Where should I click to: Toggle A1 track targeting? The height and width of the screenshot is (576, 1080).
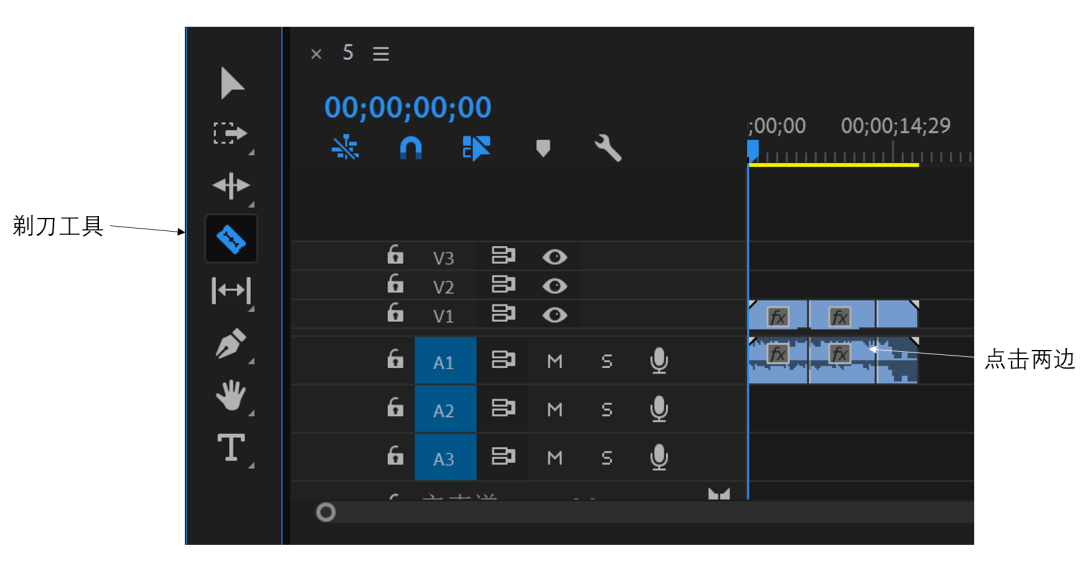445,360
